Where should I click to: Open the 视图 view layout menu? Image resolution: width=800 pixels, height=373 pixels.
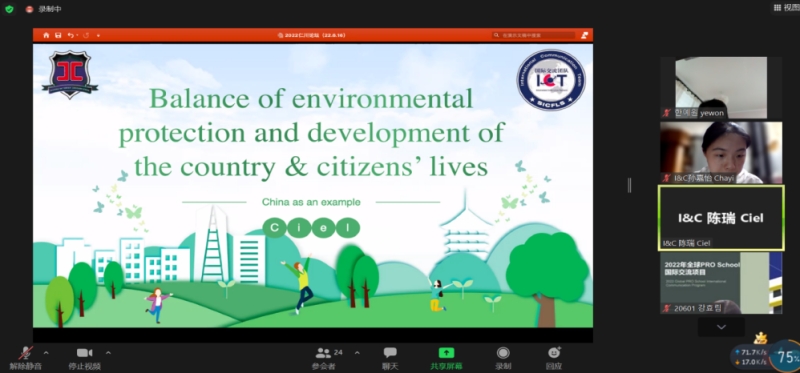click(x=786, y=8)
